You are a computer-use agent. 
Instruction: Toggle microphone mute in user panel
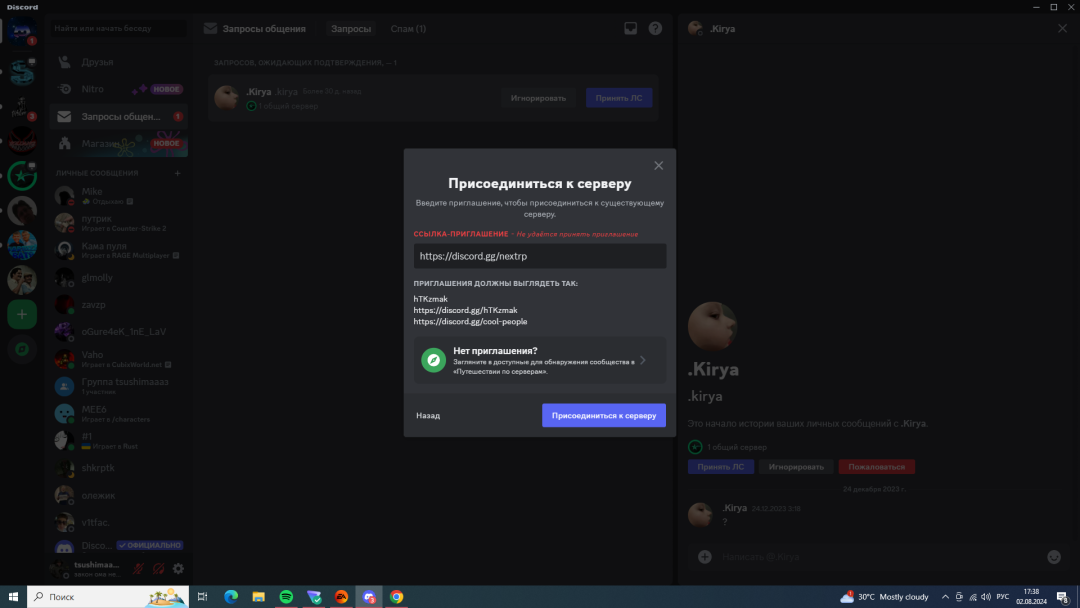(x=138, y=569)
